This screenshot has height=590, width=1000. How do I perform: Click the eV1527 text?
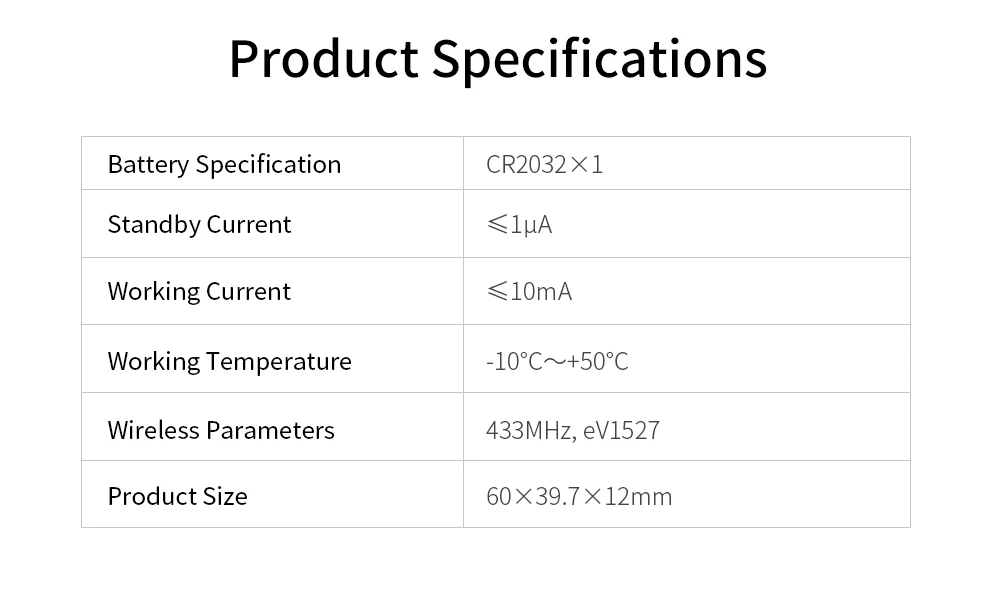[x=621, y=431]
